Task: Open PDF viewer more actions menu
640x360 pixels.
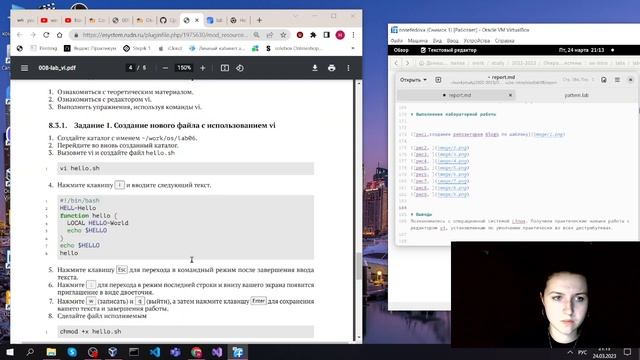Action: click(348, 68)
